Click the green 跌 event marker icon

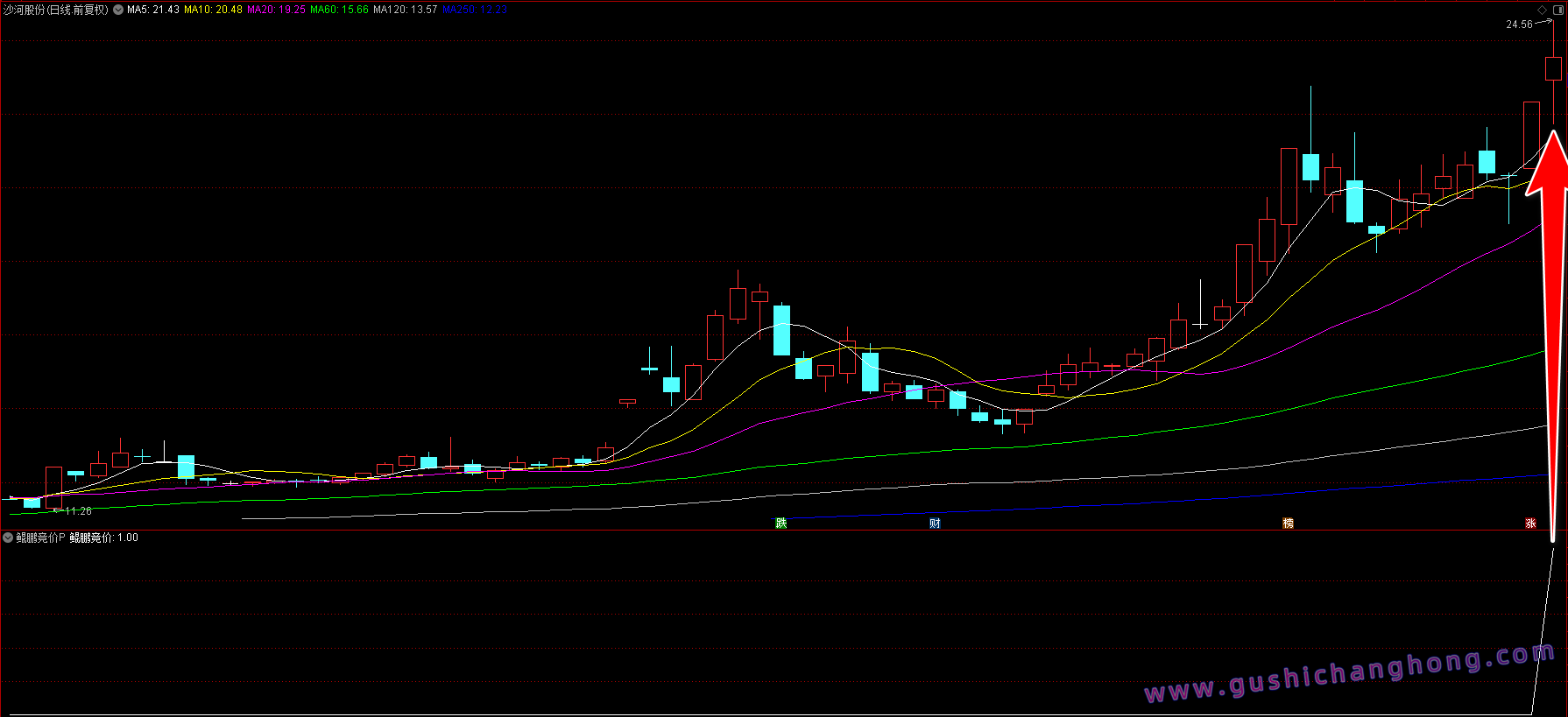click(x=781, y=523)
